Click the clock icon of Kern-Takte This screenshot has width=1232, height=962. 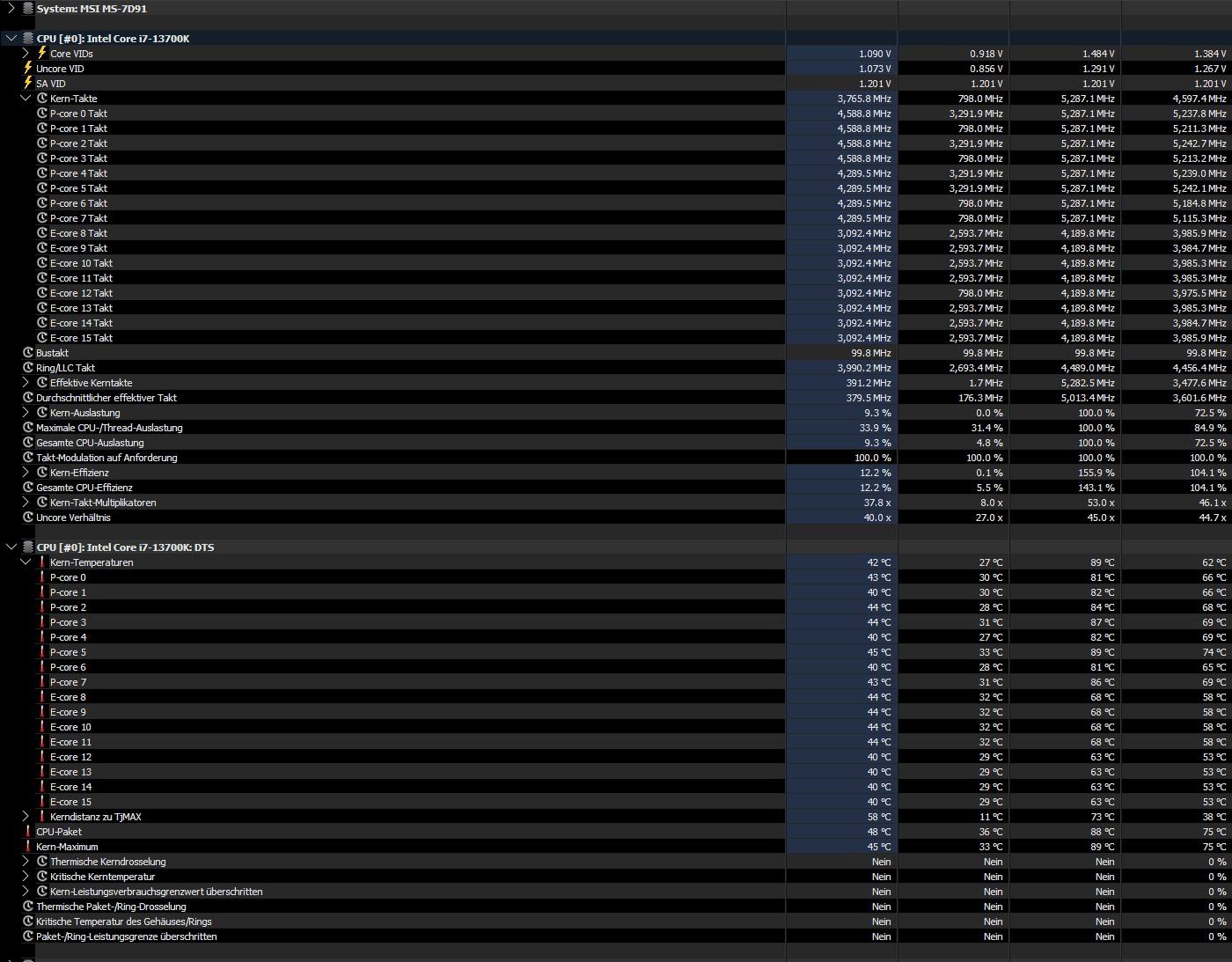(x=41, y=99)
